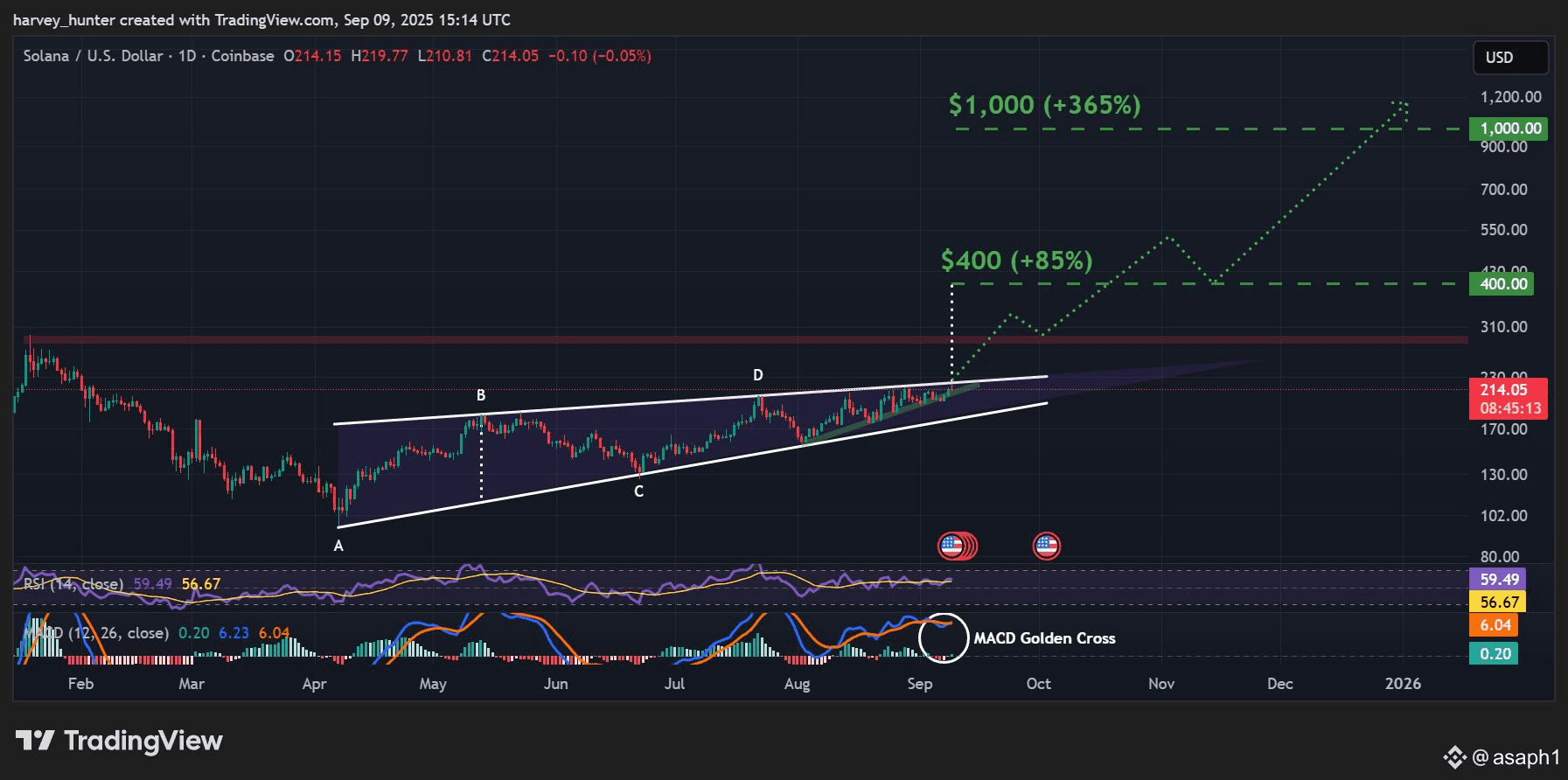Click the open value O214.15
This screenshot has width=1568, height=780.
(x=312, y=56)
